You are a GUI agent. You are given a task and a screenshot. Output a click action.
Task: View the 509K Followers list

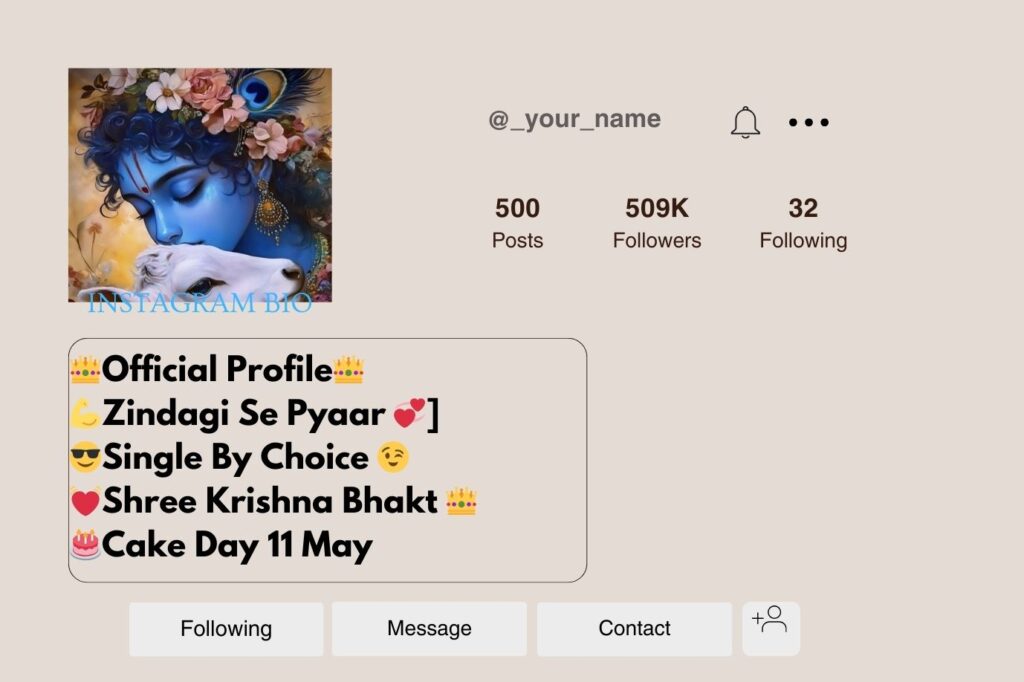pyautogui.click(x=656, y=222)
